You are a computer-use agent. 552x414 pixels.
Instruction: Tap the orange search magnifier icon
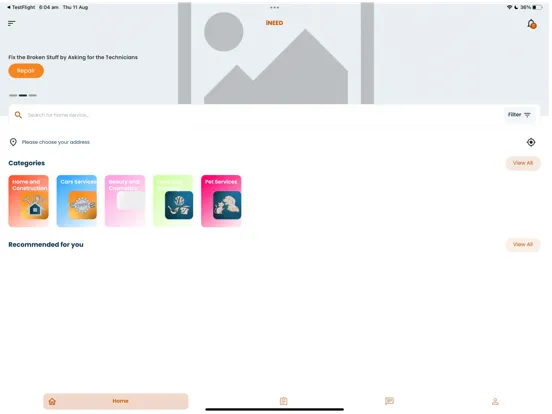18,115
